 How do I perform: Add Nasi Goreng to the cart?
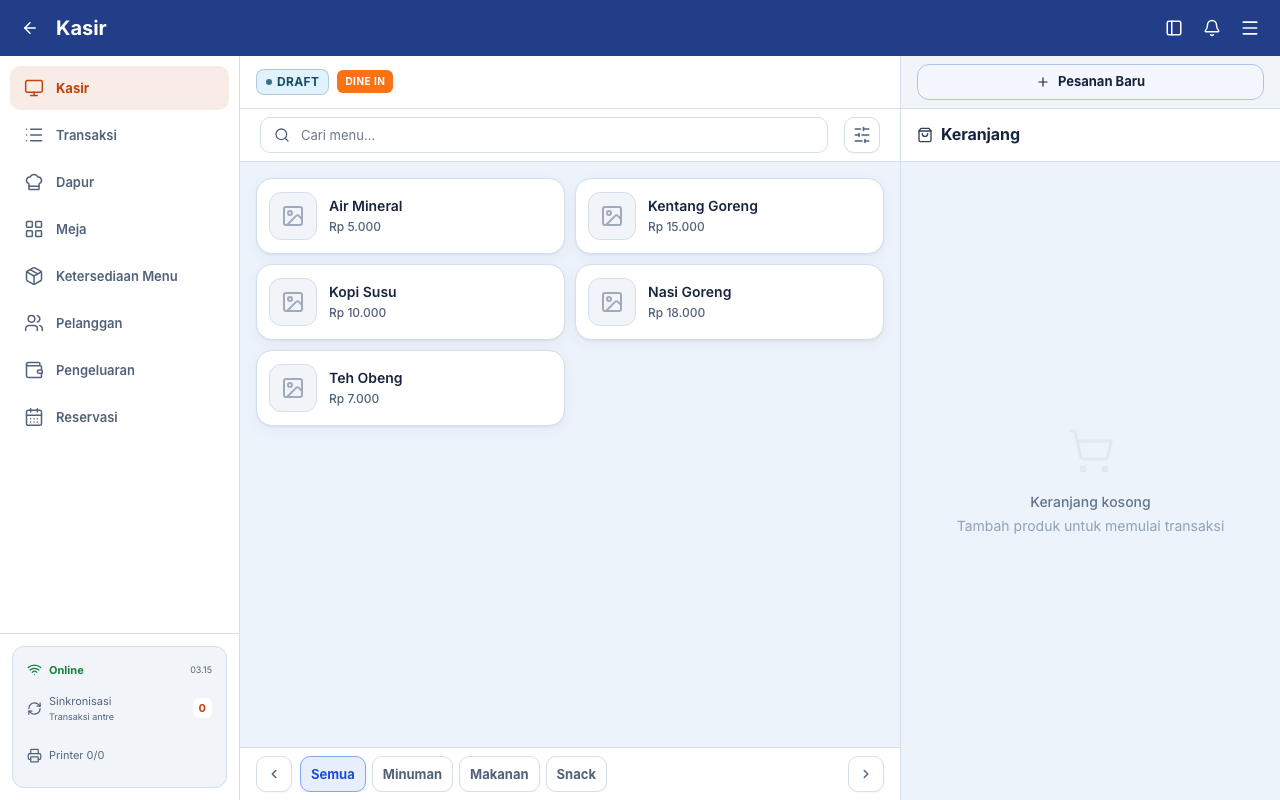point(729,302)
